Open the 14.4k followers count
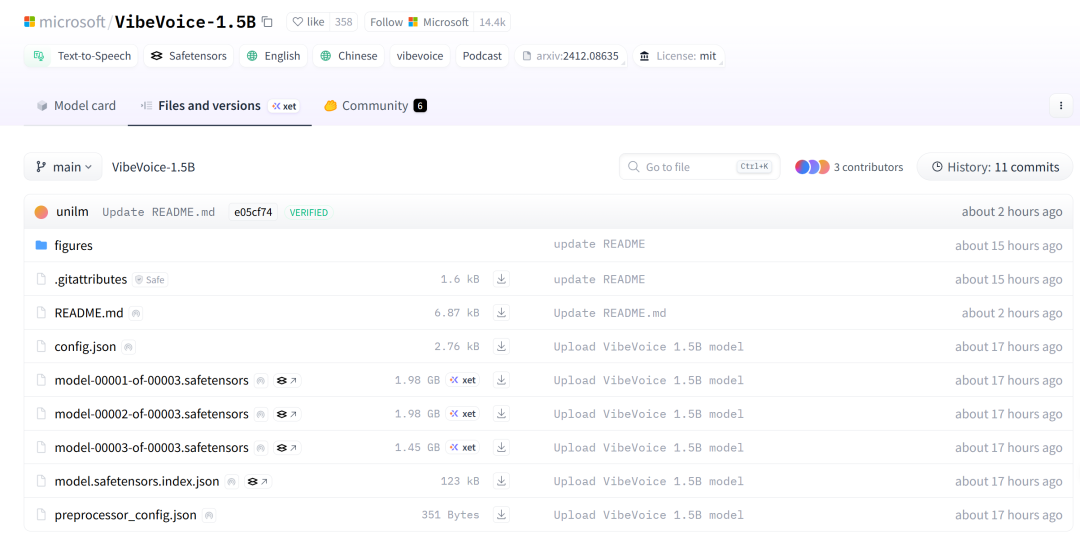Screen dimensions: 1080x548 [492, 22]
